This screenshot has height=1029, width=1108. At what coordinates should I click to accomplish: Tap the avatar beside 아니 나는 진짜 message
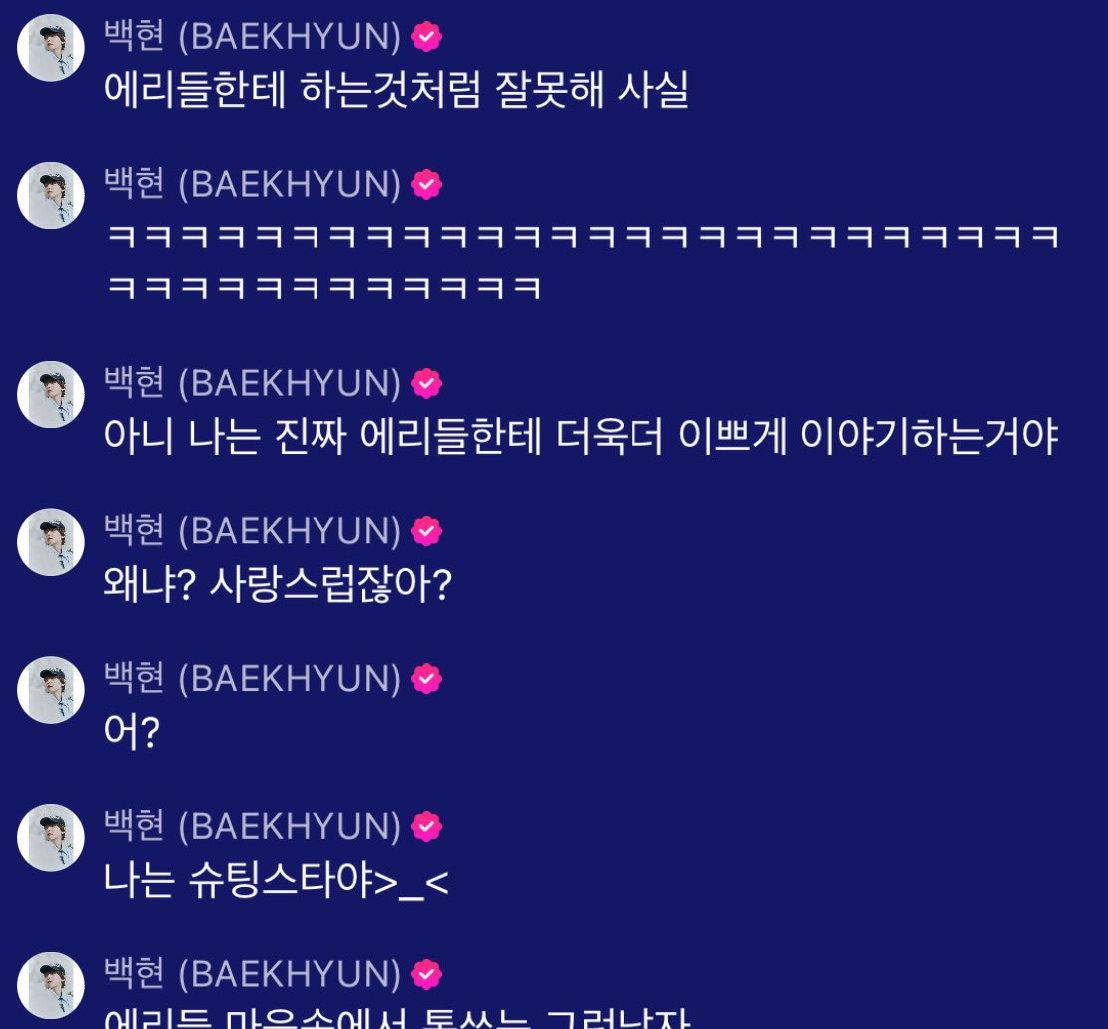click(51, 394)
